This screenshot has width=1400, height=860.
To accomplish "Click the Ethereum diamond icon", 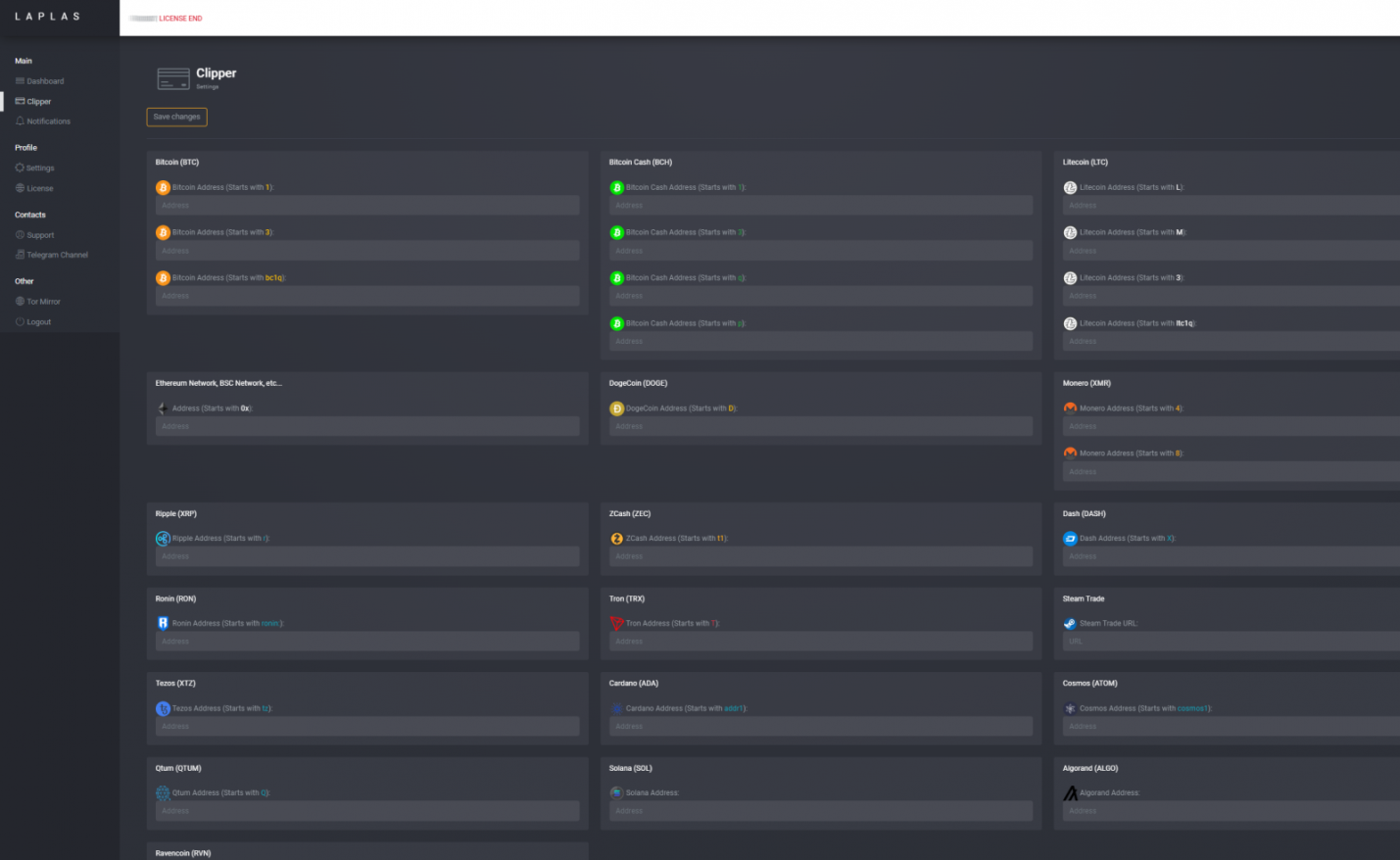I will (x=163, y=408).
